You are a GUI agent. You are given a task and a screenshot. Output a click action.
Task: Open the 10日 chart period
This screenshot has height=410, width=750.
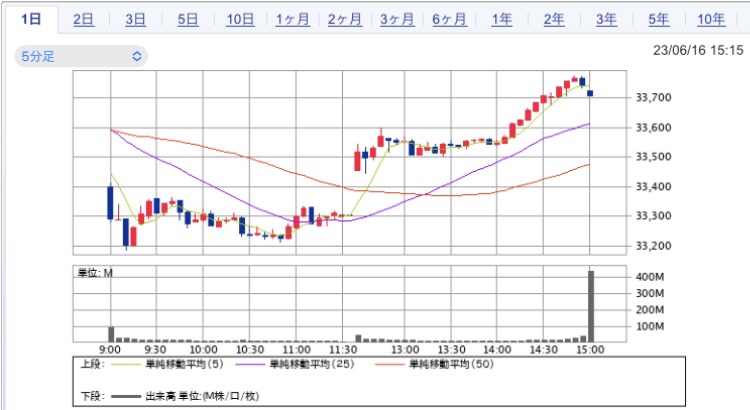click(x=240, y=20)
